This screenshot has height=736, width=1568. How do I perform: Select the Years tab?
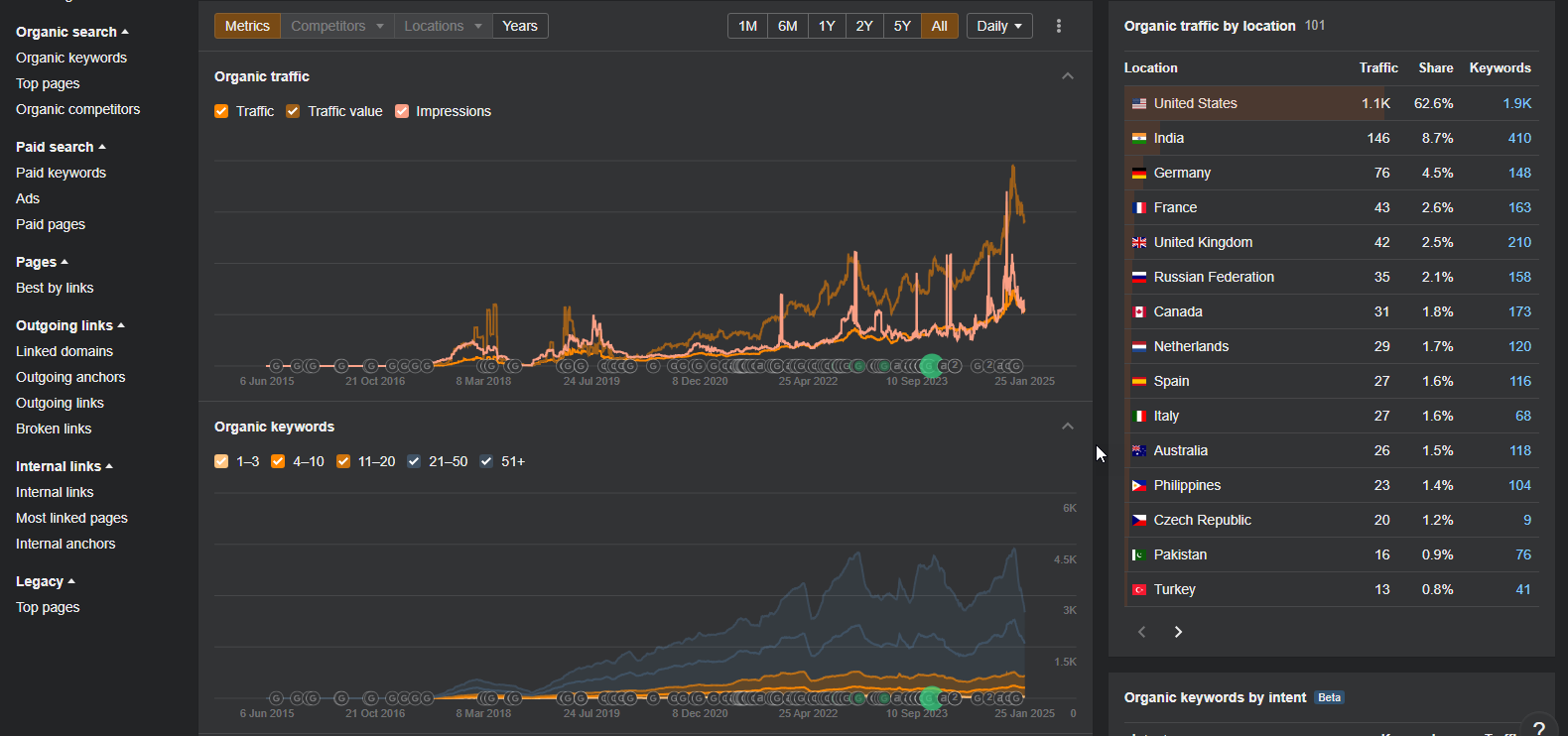(520, 26)
